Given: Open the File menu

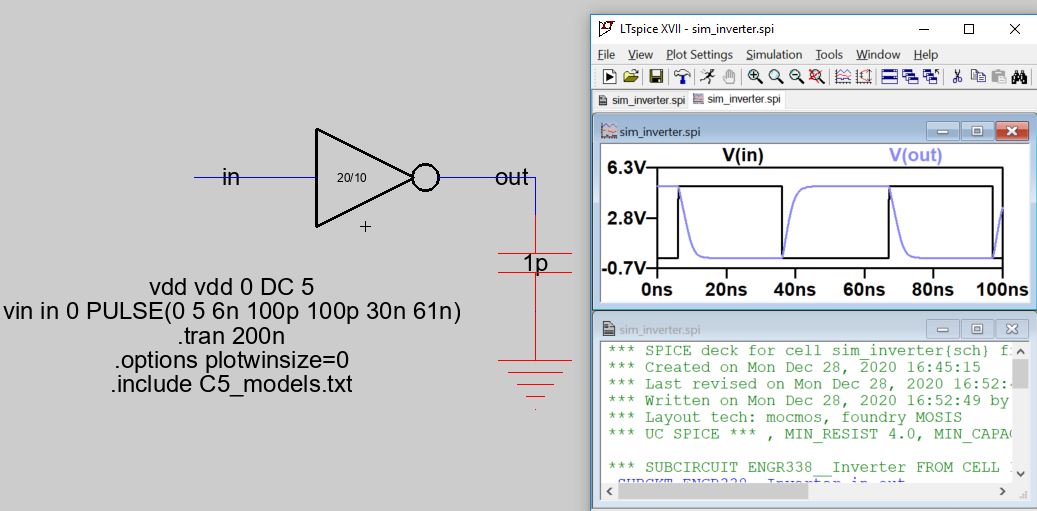Looking at the screenshot, I should click(606, 54).
